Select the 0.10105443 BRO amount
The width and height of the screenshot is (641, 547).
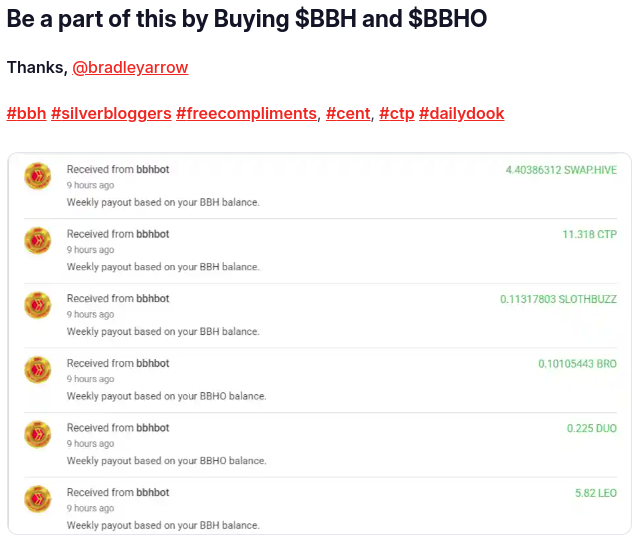click(x=577, y=364)
